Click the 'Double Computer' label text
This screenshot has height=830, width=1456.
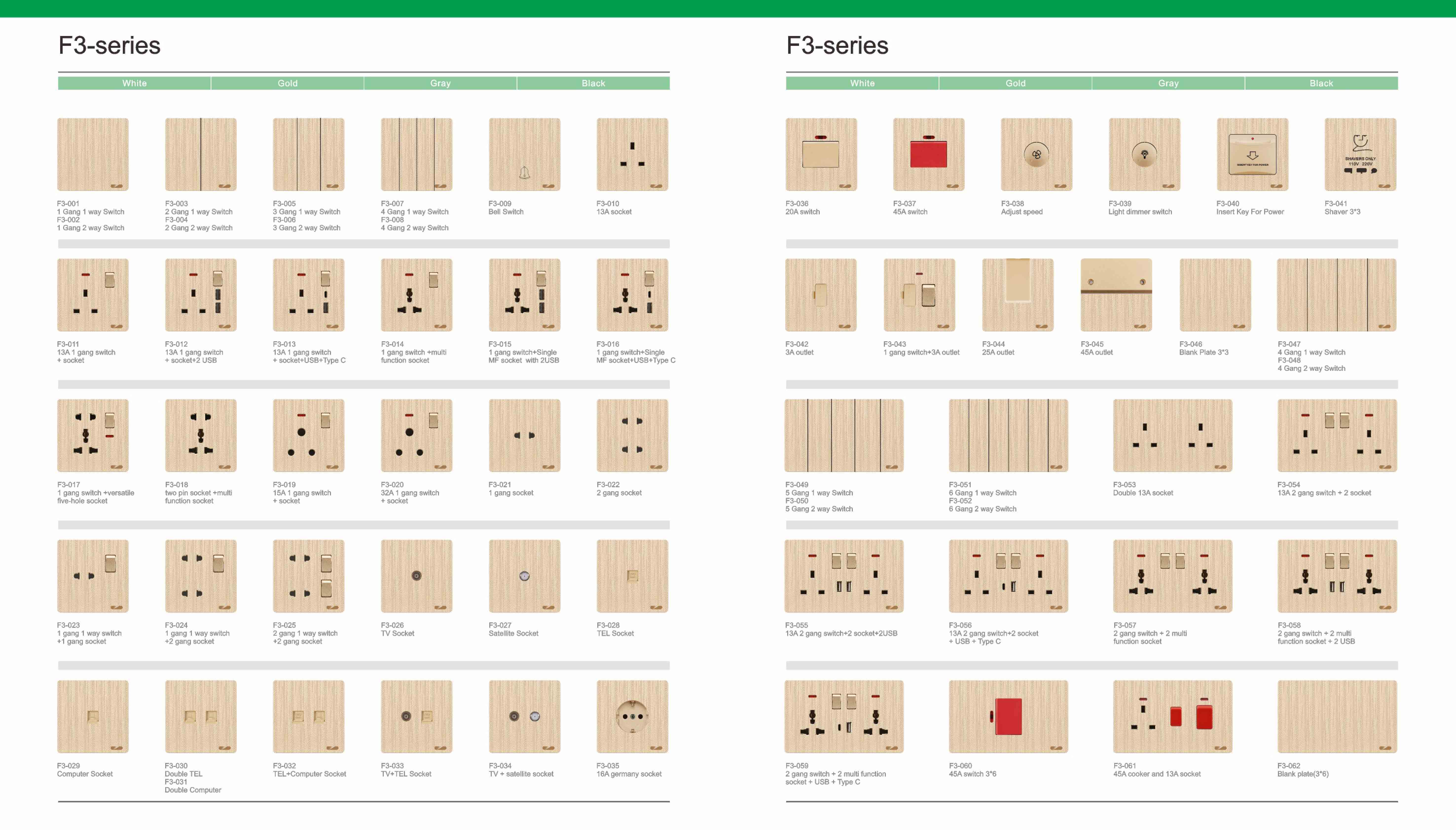[193, 790]
